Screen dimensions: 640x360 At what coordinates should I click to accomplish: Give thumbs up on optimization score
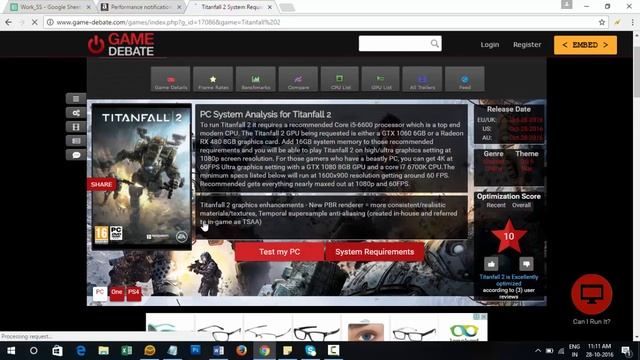click(x=491, y=264)
